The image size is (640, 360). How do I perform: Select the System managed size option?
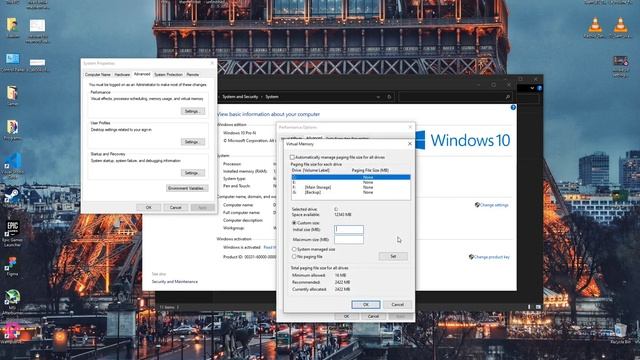[x=294, y=249]
